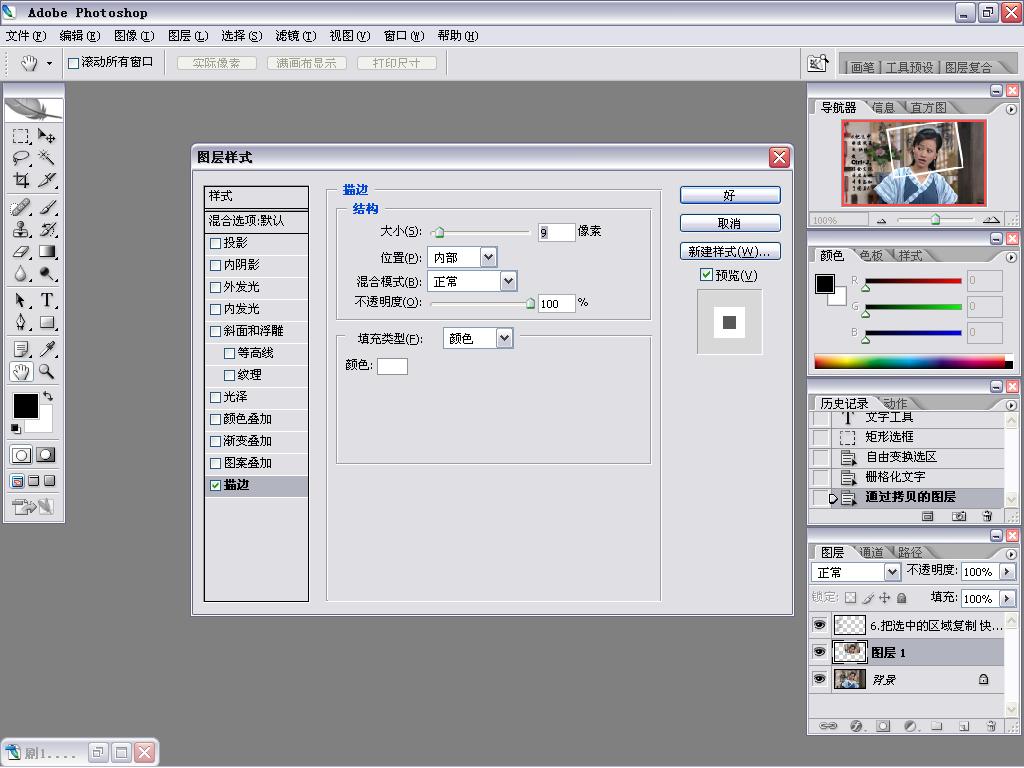
Task: Open the layer 填充 arrow flyout
Action: (1007, 598)
